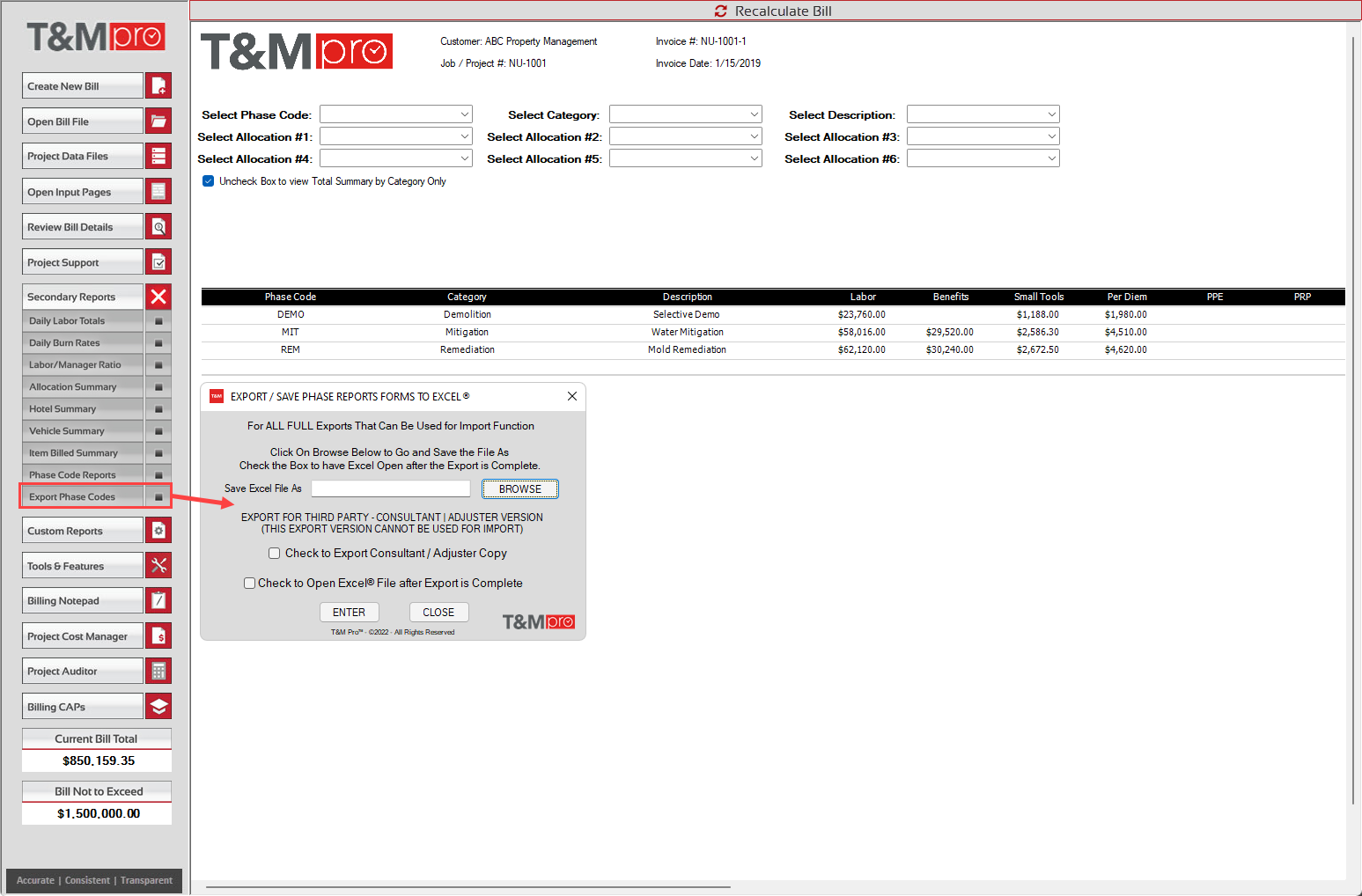Click the Recalculate Bill refresh icon
1362x896 pixels.
click(721, 11)
